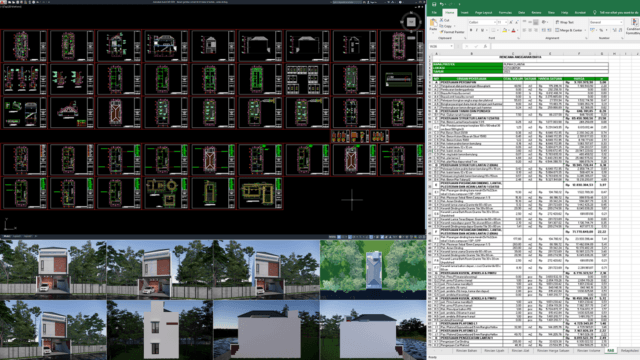This screenshot has height=360, width=640.
Task: Click the Copy button
Action: [445, 26]
